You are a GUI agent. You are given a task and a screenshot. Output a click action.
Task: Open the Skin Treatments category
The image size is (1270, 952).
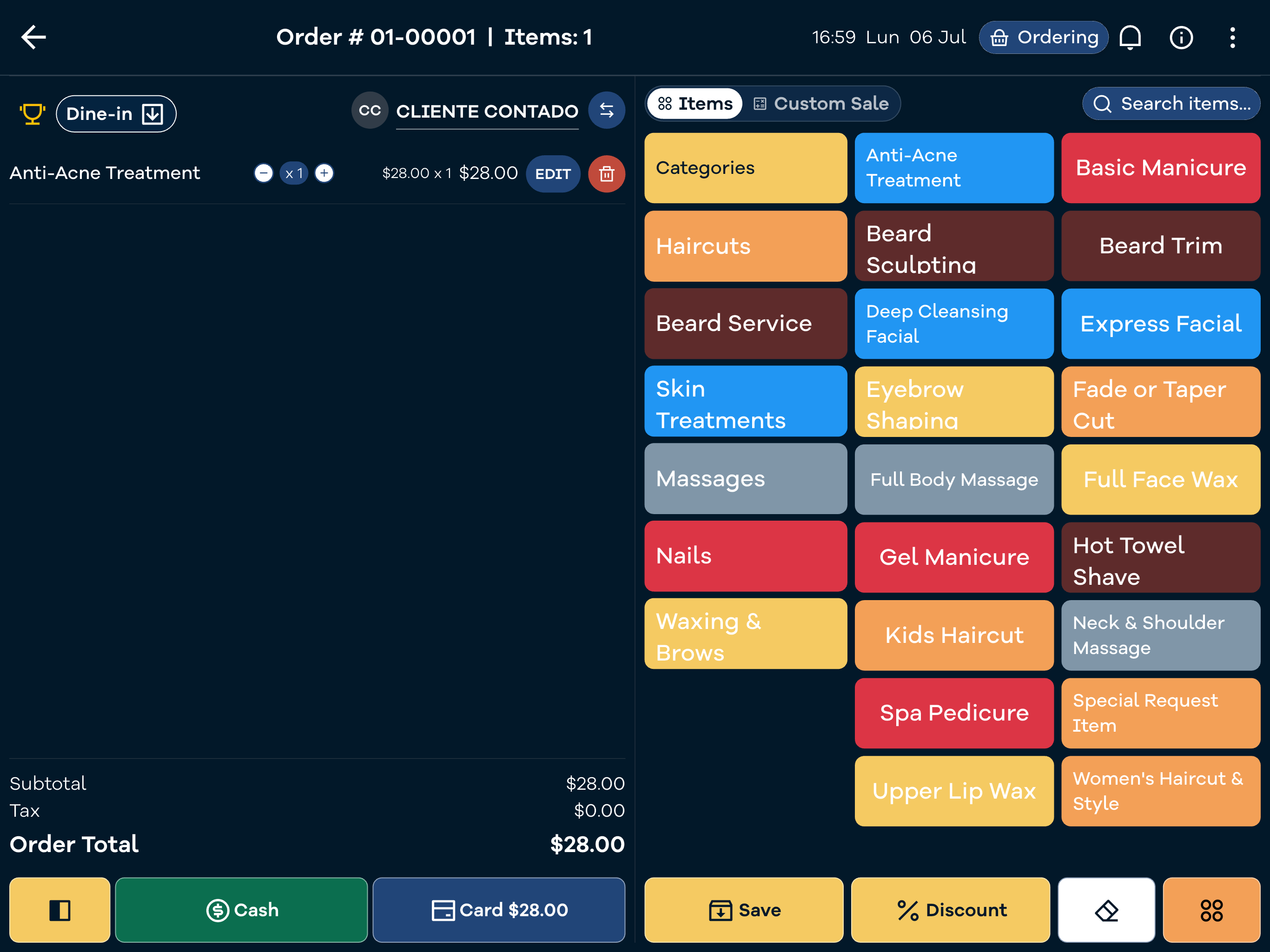click(x=745, y=401)
